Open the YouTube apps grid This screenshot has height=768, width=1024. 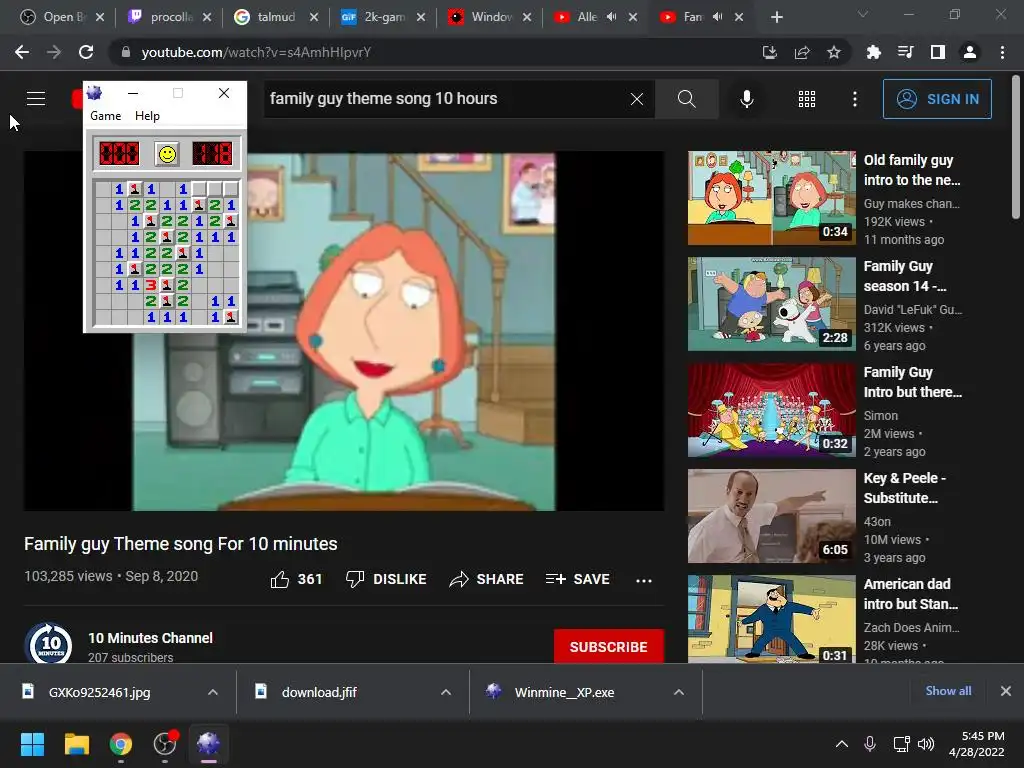[807, 99]
